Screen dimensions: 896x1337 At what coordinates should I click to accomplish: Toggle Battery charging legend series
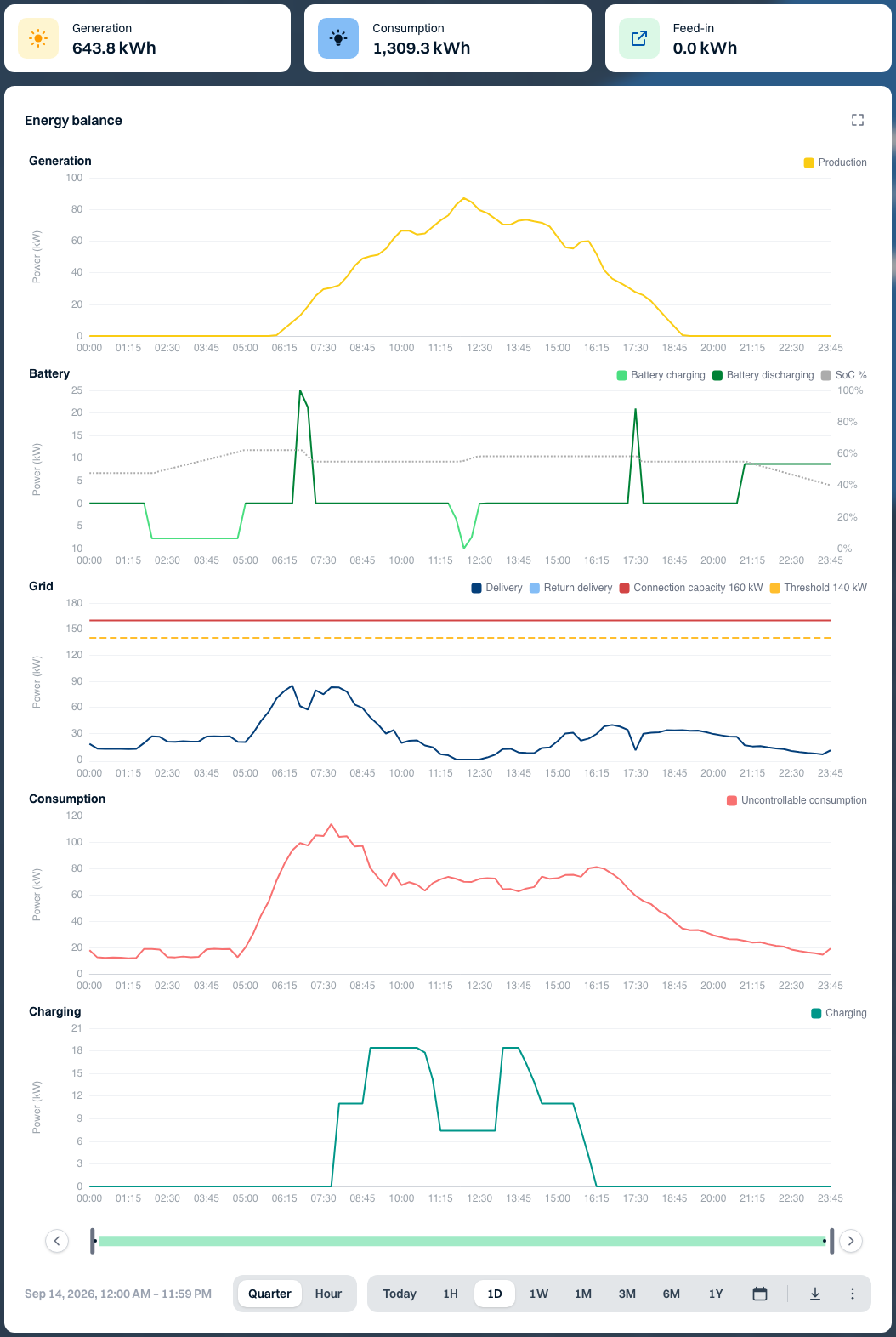(661, 375)
